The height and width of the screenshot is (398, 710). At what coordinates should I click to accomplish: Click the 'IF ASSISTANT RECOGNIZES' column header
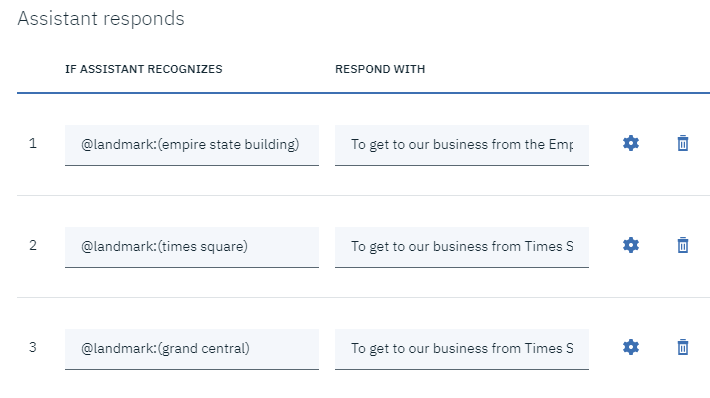coord(144,69)
